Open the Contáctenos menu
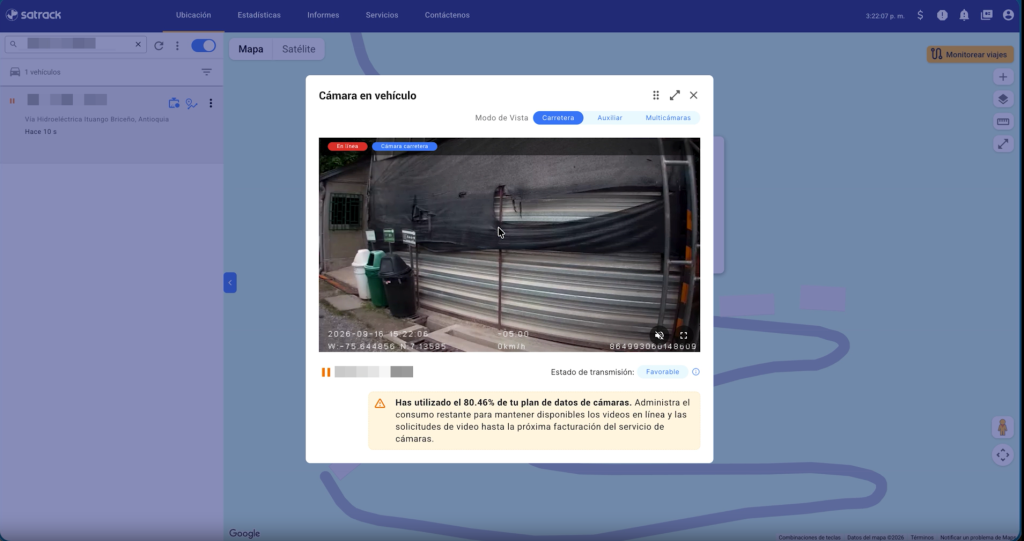This screenshot has width=1024, height=541. [x=447, y=15]
